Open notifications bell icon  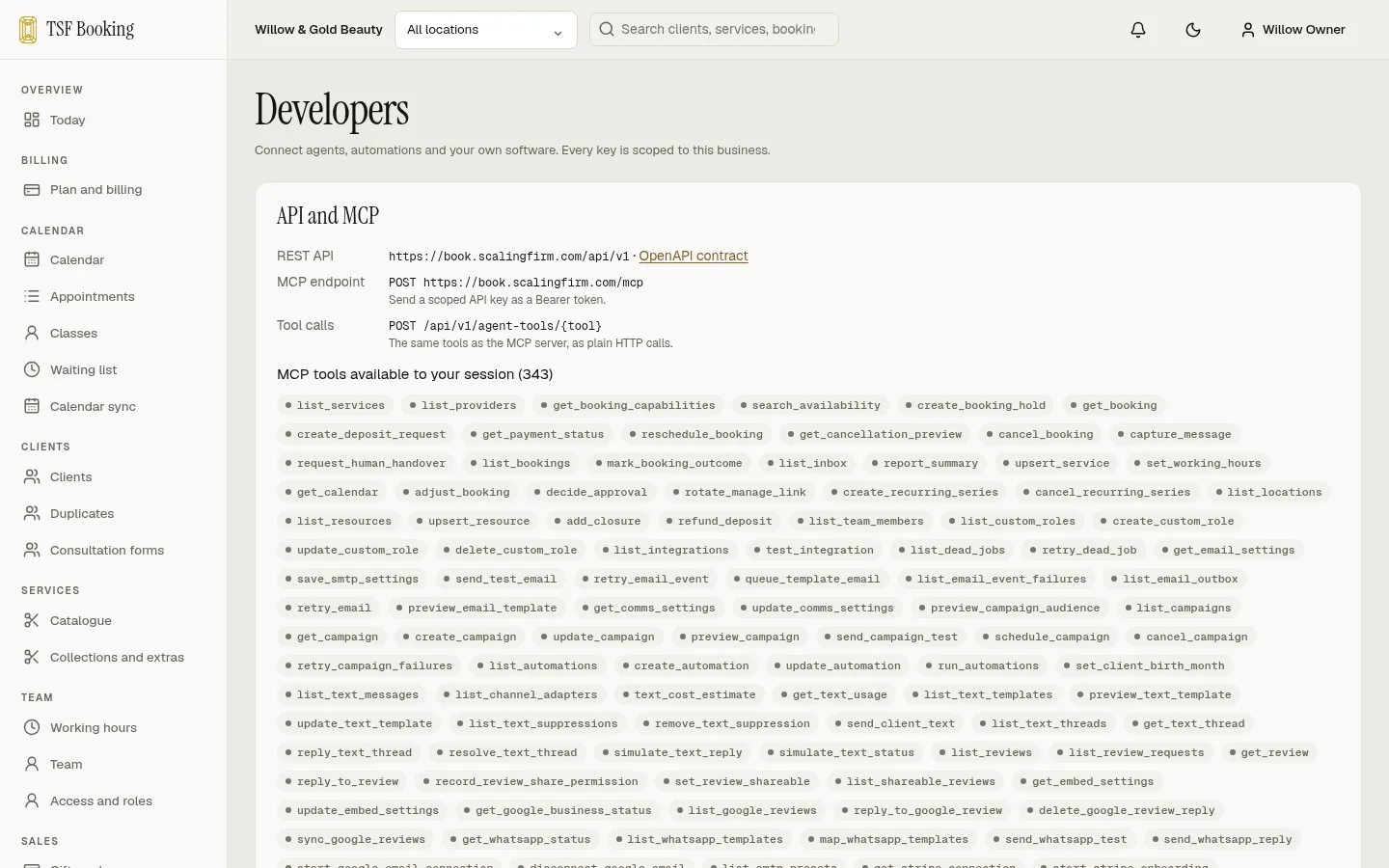(x=1138, y=30)
